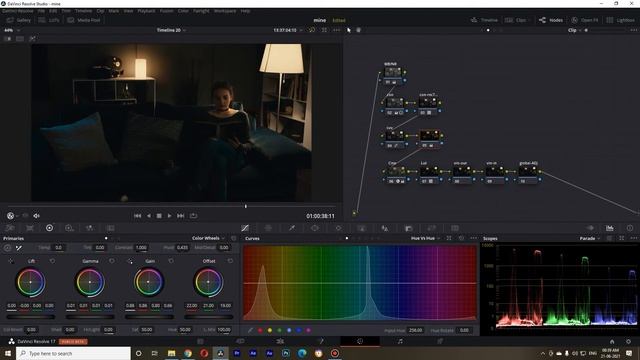The image size is (640, 360).
Task: Reset the Offset color wheel
Action: point(230,261)
